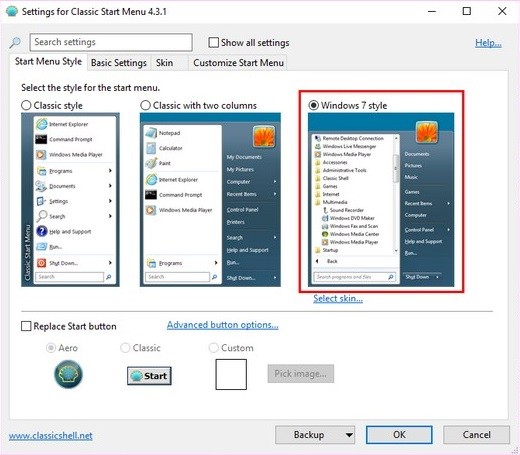
Task: Enable the Show all settings checkbox
Action: pos(213,43)
